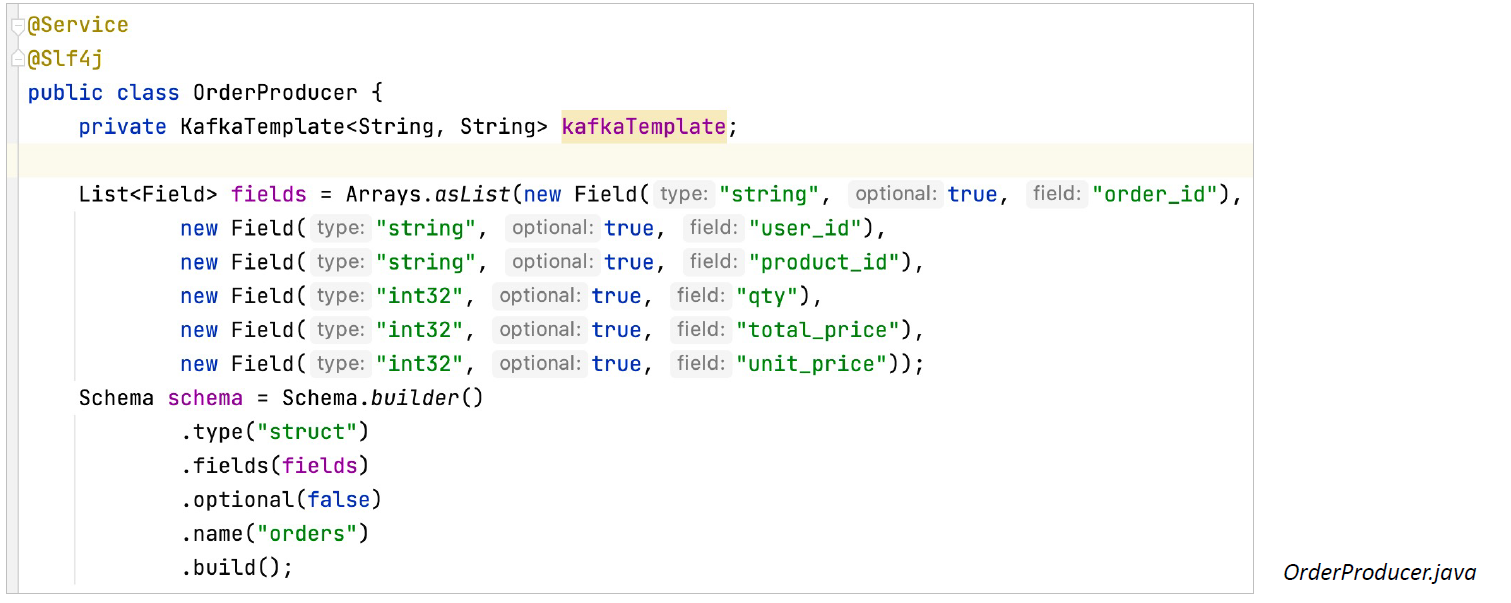Click the "user_id" string literal

pos(805,228)
